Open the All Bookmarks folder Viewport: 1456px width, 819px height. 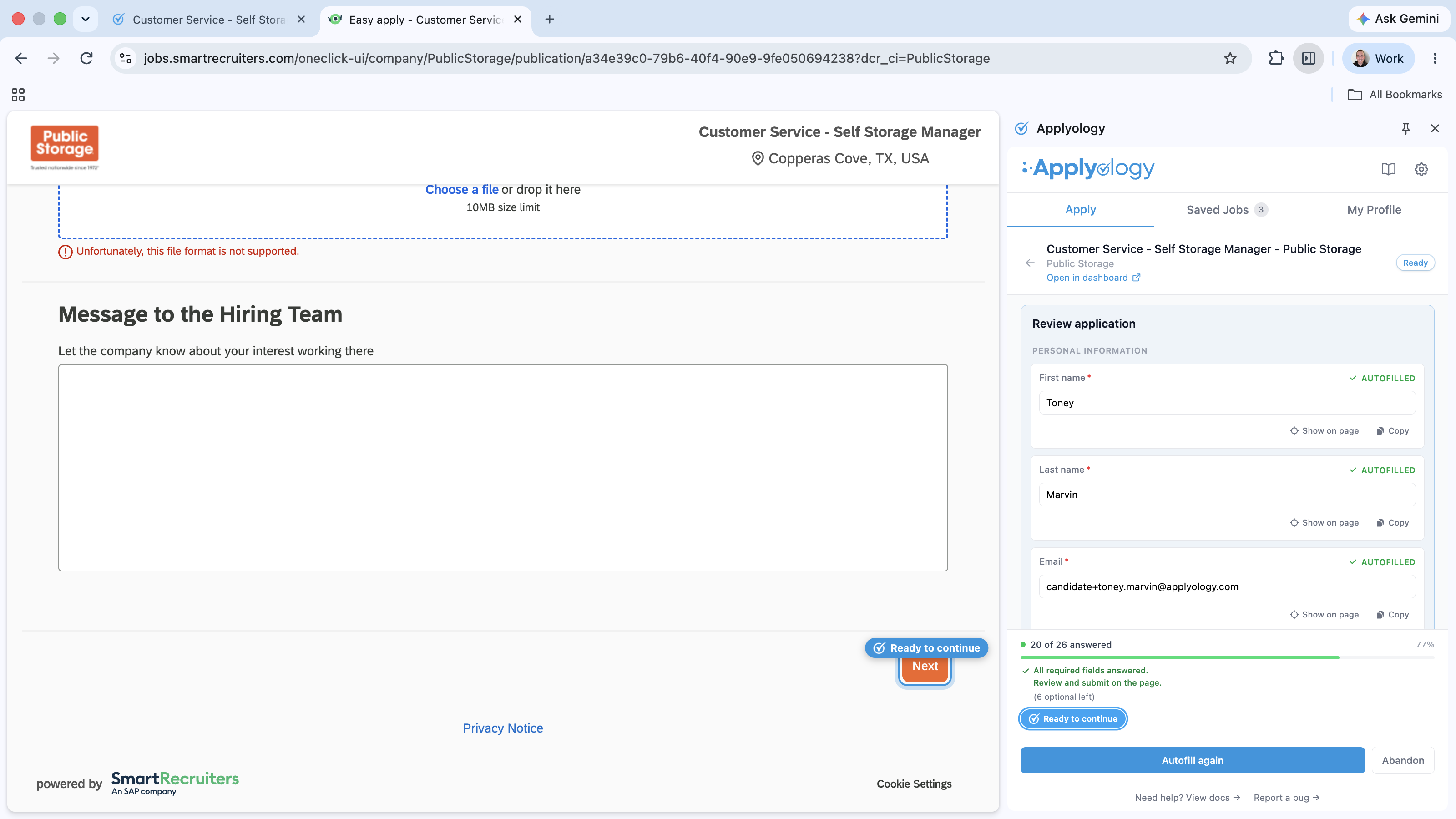(1395, 94)
